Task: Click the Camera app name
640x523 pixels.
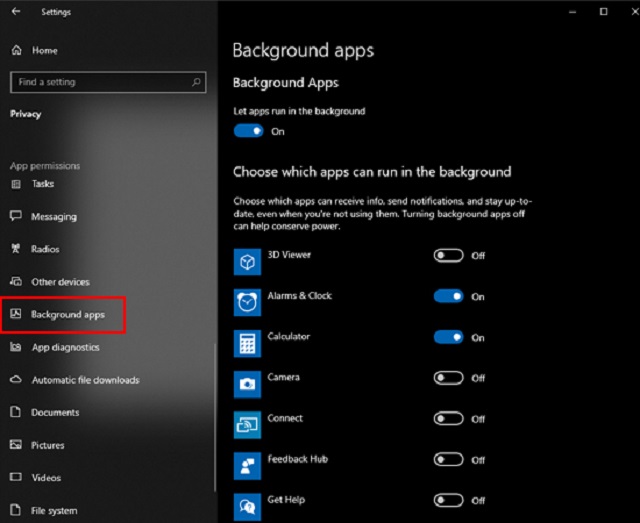Action: click(x=283, y=377)
